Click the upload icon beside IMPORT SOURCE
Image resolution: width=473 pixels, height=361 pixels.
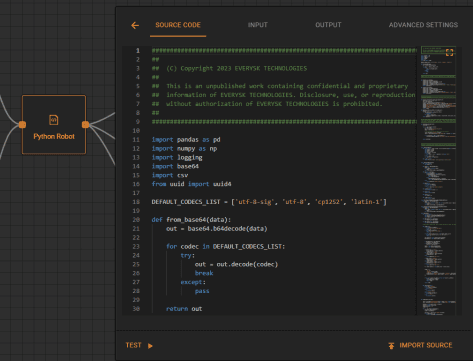(391, 346)
